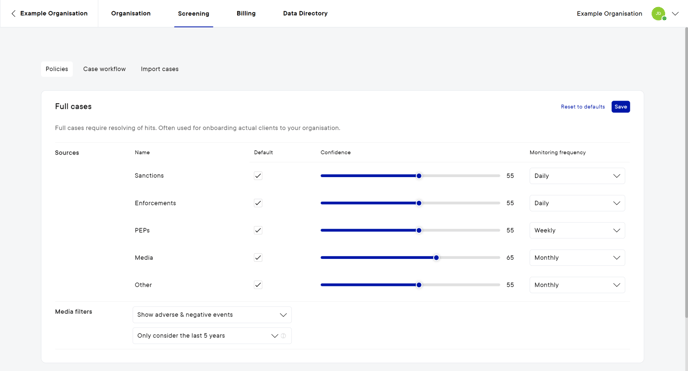The height and width of the screenshot is (371, 688).
Task: Select the Policies sub-tab
Action: coord(57,69)
